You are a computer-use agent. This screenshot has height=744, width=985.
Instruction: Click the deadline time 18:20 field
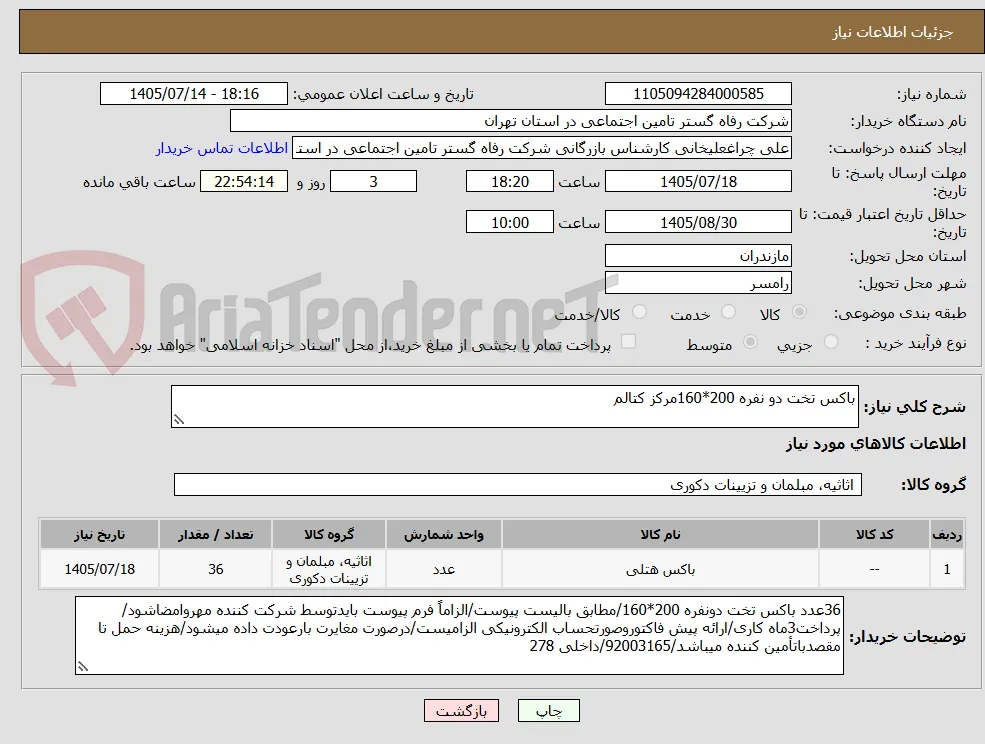[509, 182]
